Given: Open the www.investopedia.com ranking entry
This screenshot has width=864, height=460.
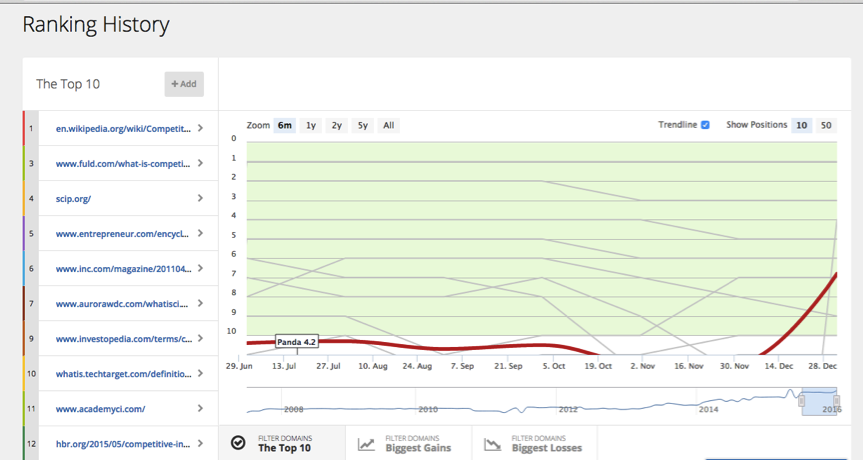Looking at the screenshot, I should pos(122,338).
